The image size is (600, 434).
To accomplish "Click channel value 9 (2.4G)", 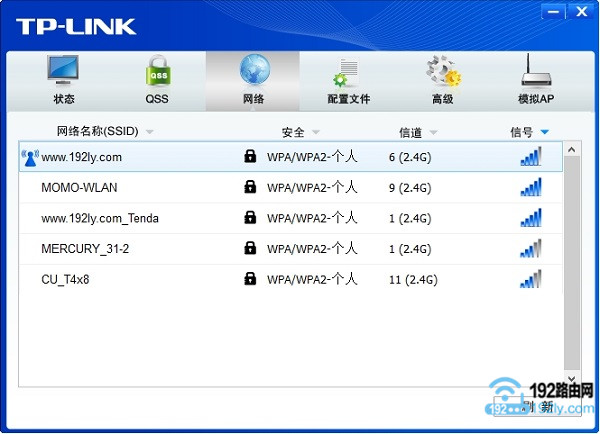I will (x=410, y=188).
